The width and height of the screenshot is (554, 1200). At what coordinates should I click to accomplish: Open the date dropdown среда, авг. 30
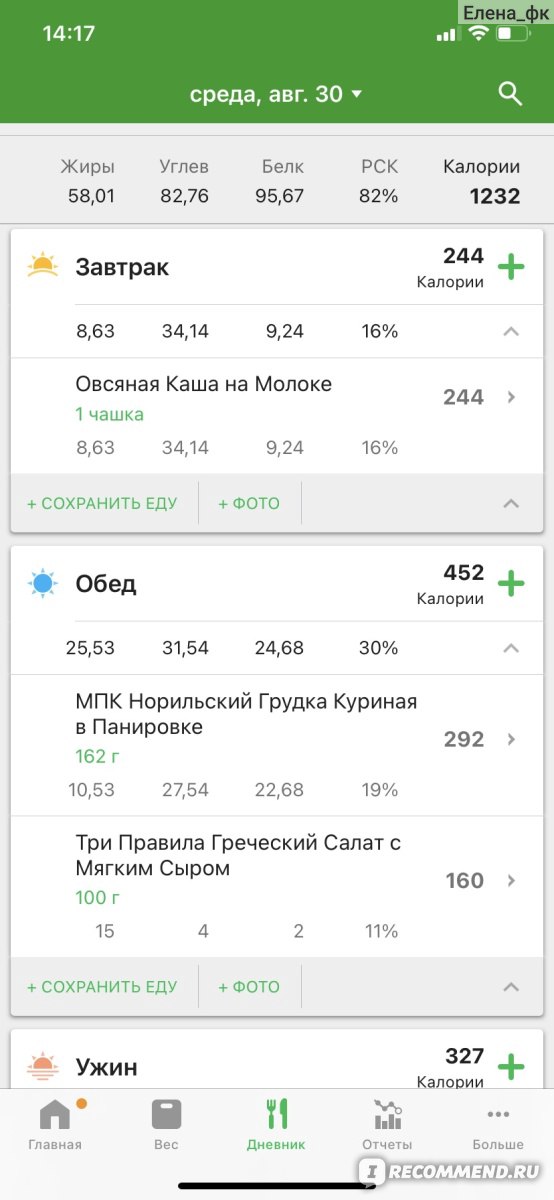pos(277,94)
